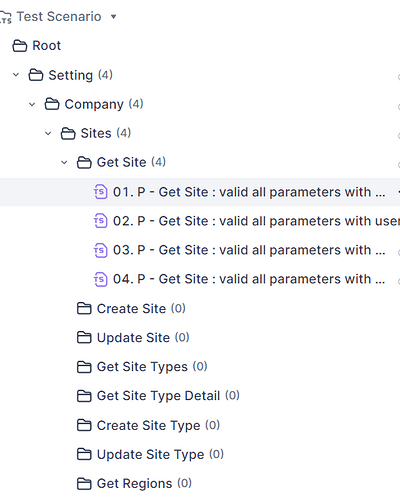
Task: Click the Setting folder icon
Action: pos(36,75)
